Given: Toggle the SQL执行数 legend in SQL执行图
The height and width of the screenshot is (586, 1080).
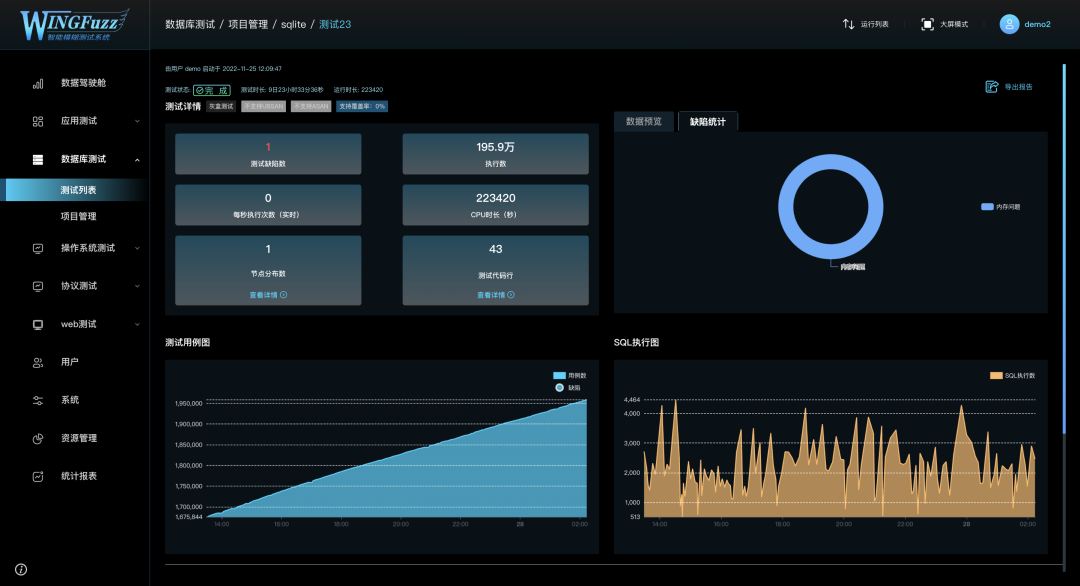Looking at the screenshot, I should point(1012,375).
